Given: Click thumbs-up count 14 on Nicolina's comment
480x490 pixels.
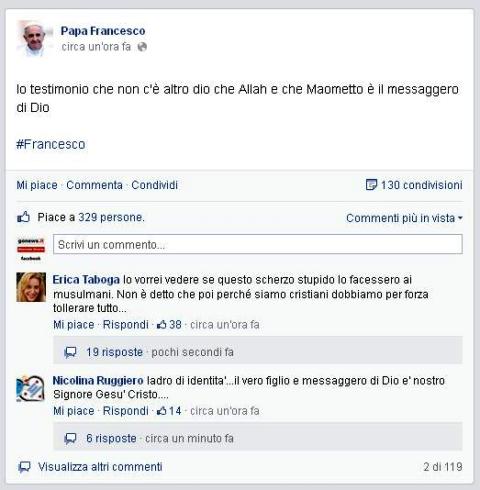Looking at the screenshot, I should [170, 411].
